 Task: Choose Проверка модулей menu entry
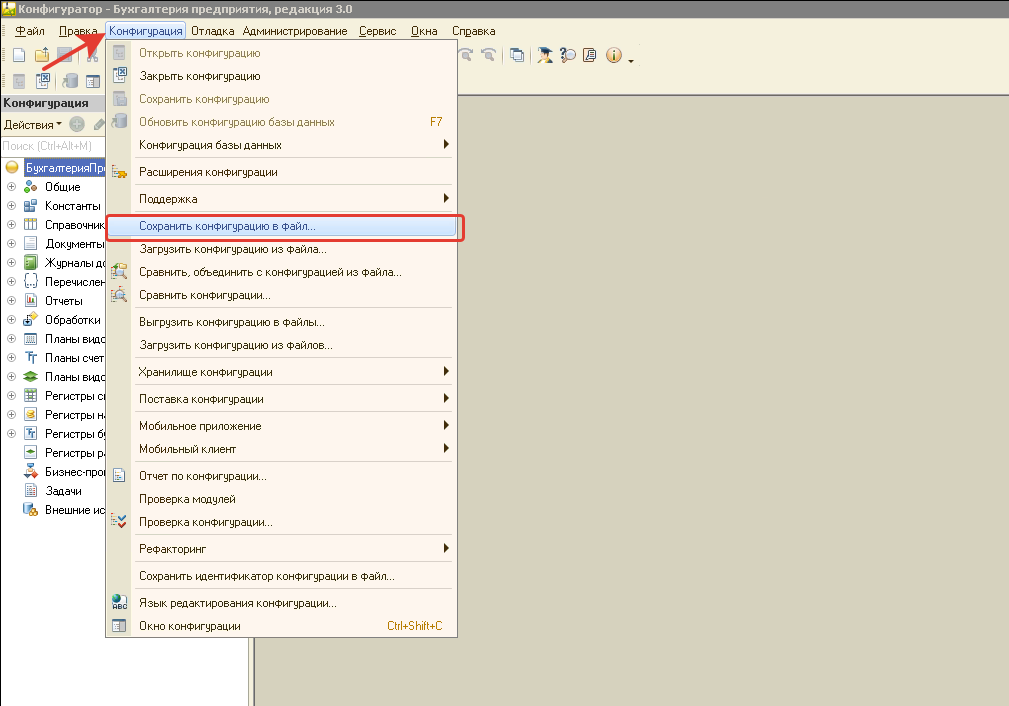point(281,499)
